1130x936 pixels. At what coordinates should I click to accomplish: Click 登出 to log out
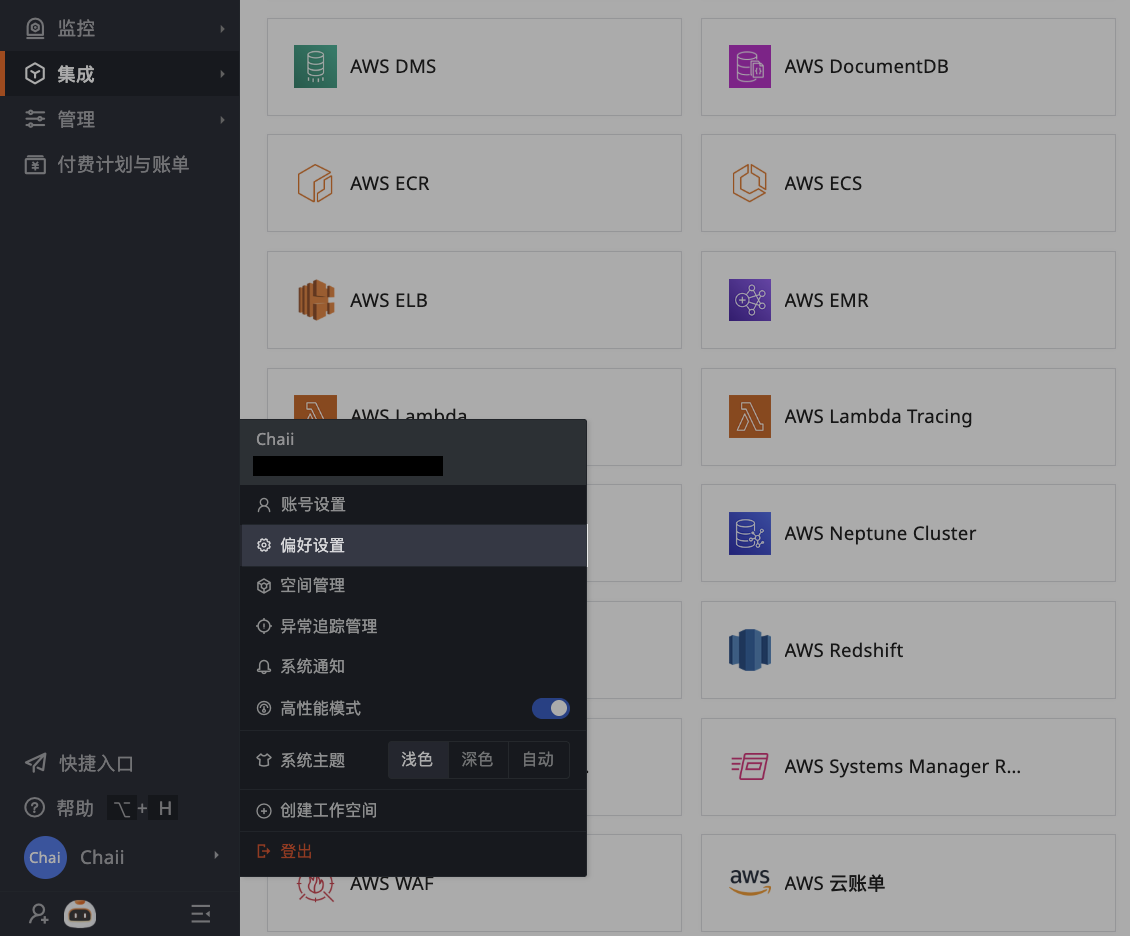[x=296, y=851]
